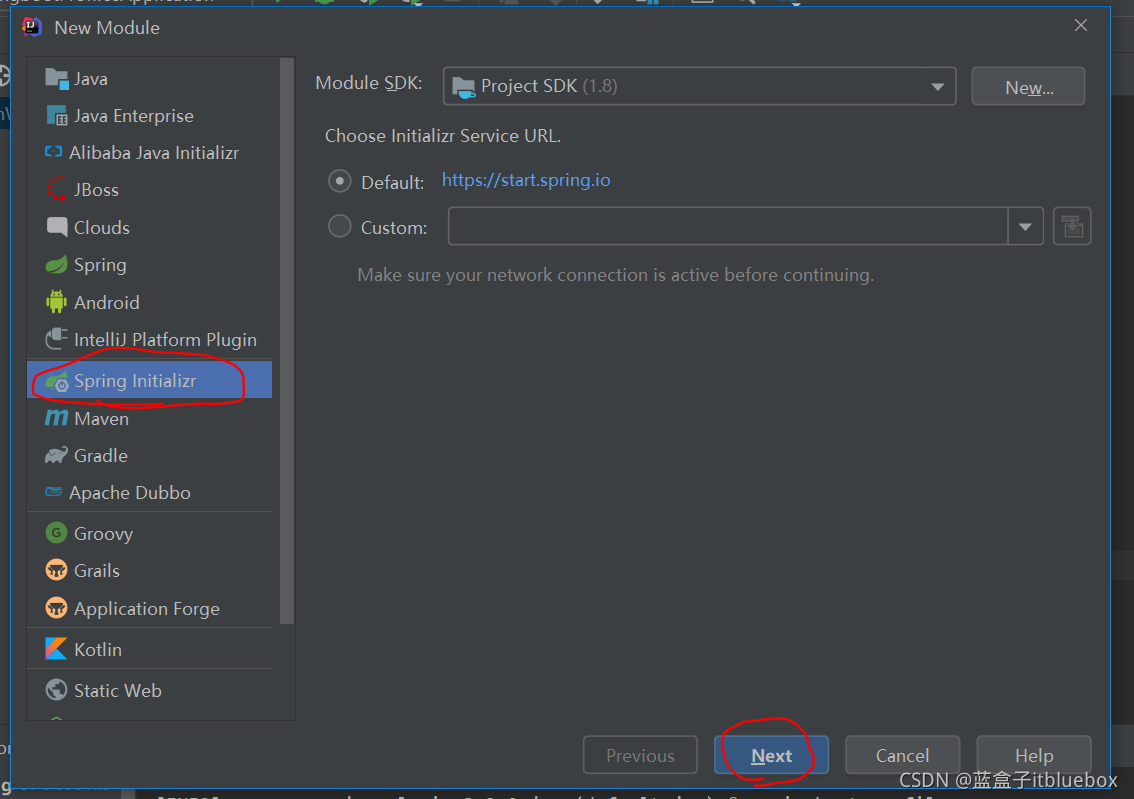
Task: Click the Spring leaf icon
Action: point(56,265)
